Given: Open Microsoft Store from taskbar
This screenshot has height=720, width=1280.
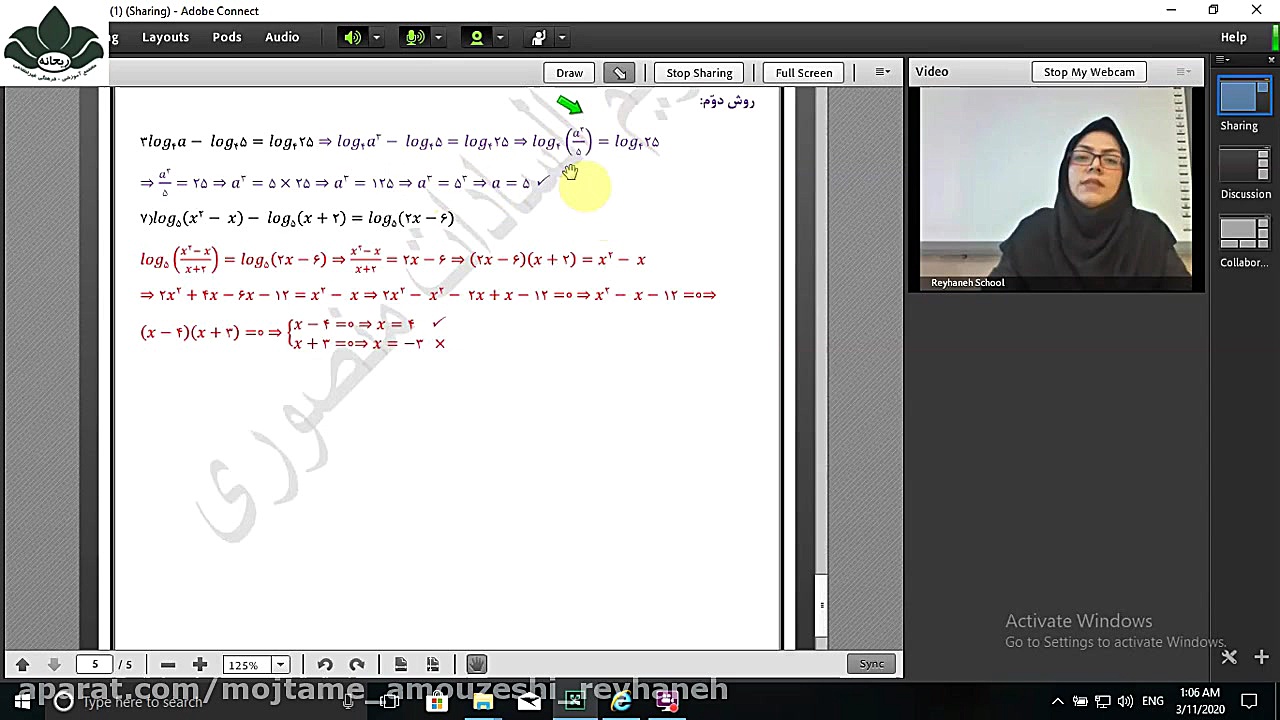Looking at the screenshot, I should [x=436, y=702].
